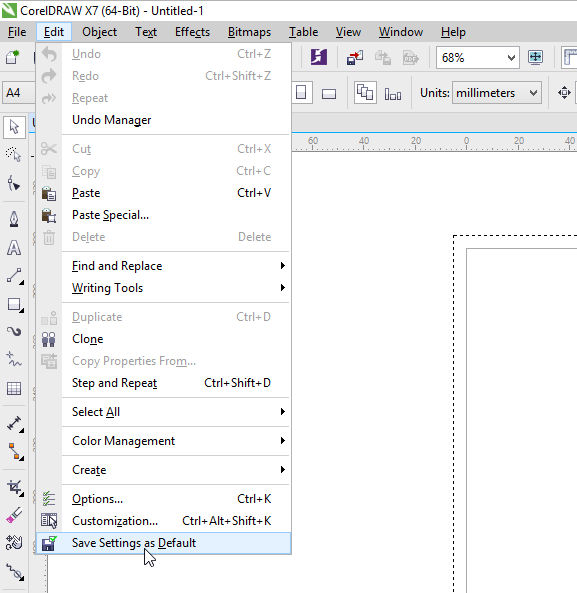
Task: Select the Shape edit tool
Action: (14, 183)
